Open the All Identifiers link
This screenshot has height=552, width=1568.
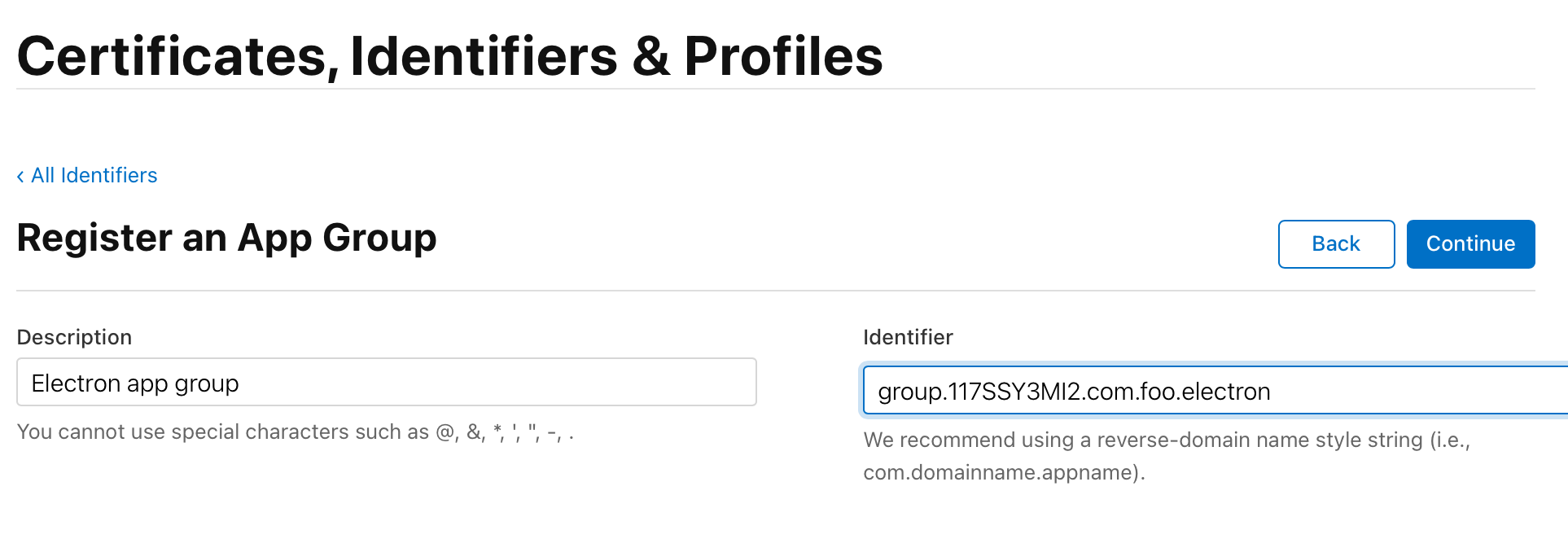94,176
